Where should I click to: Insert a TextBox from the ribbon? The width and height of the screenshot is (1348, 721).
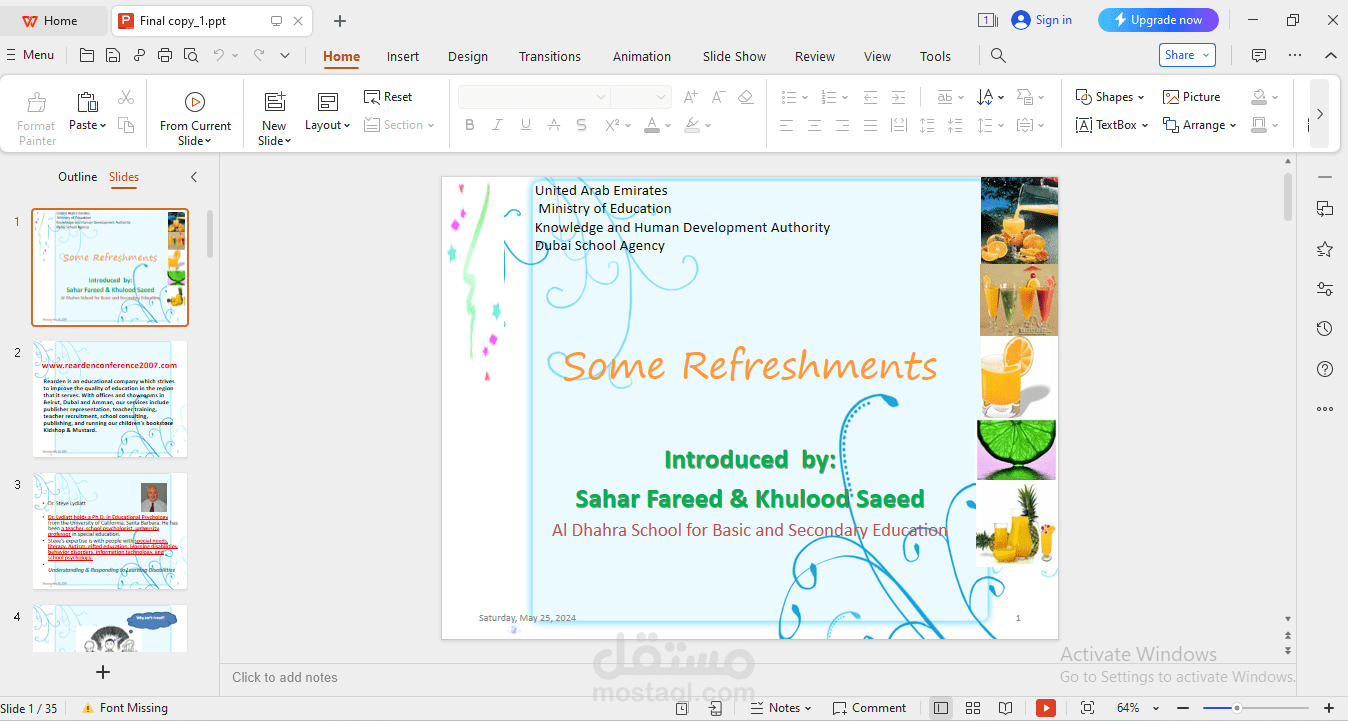1106,125
